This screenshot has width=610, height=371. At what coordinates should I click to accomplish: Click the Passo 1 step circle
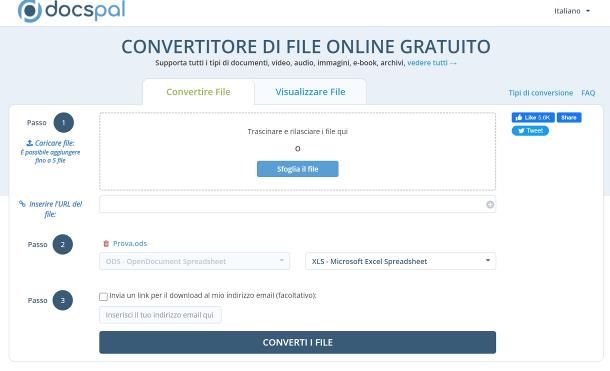[63, 122]
